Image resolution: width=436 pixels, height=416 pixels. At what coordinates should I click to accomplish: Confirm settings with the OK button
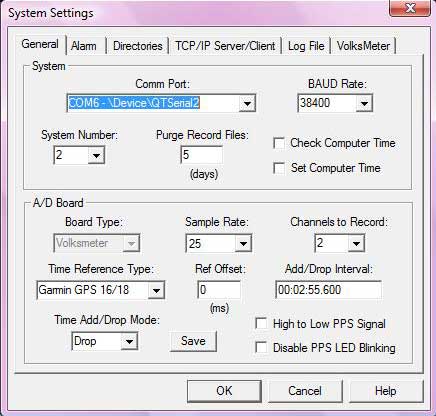tap(224, 391)
